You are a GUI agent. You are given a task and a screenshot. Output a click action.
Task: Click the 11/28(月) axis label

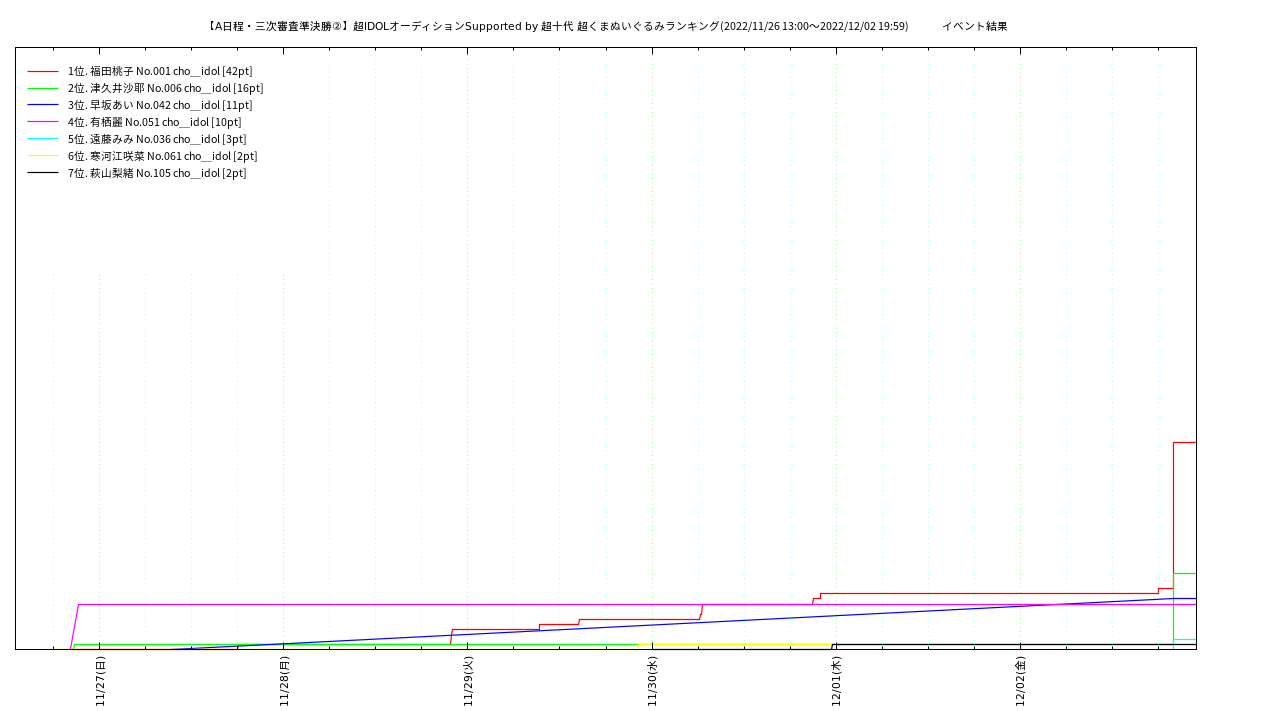pos(284,682)
